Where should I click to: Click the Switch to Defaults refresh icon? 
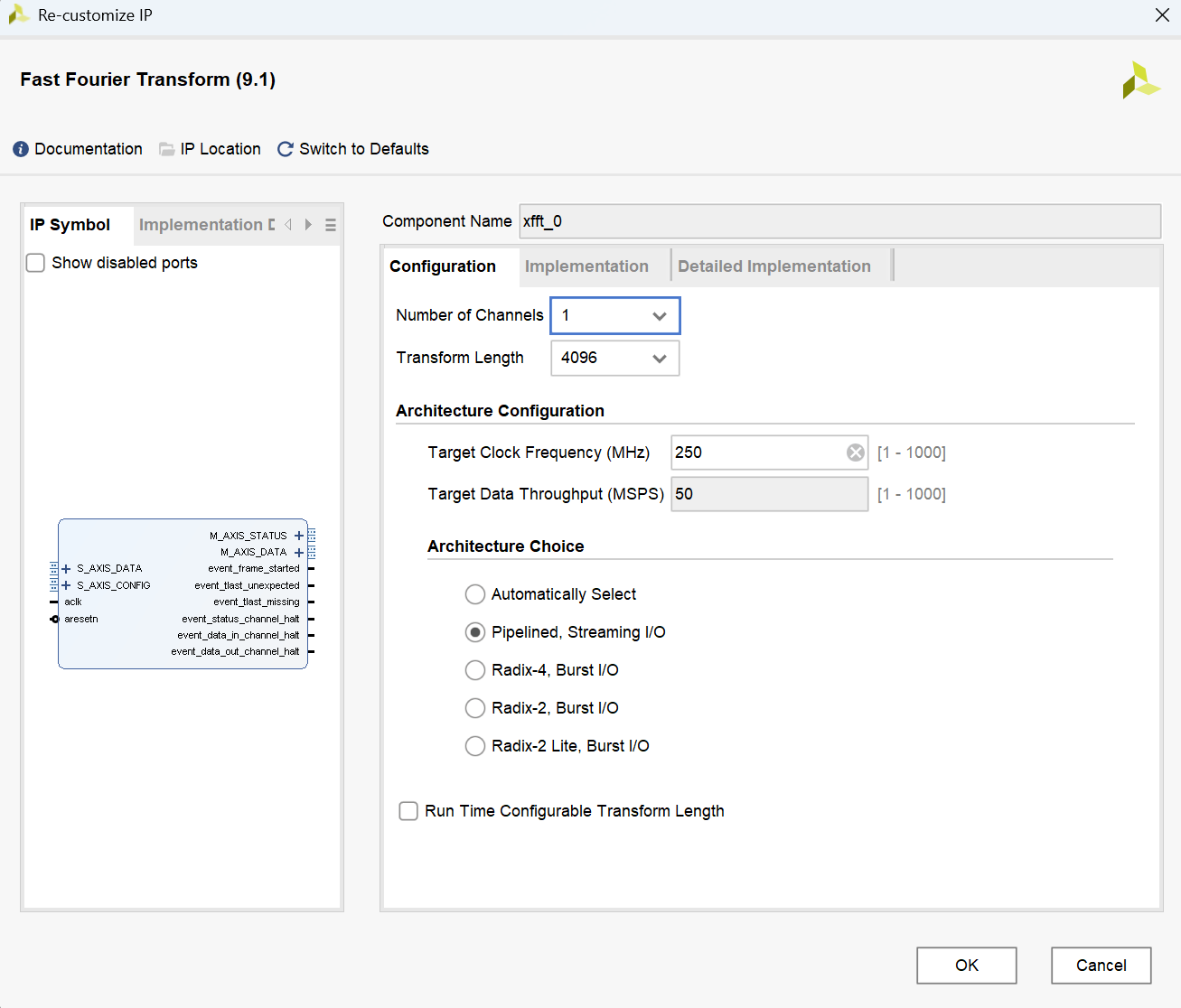point(286,149)
